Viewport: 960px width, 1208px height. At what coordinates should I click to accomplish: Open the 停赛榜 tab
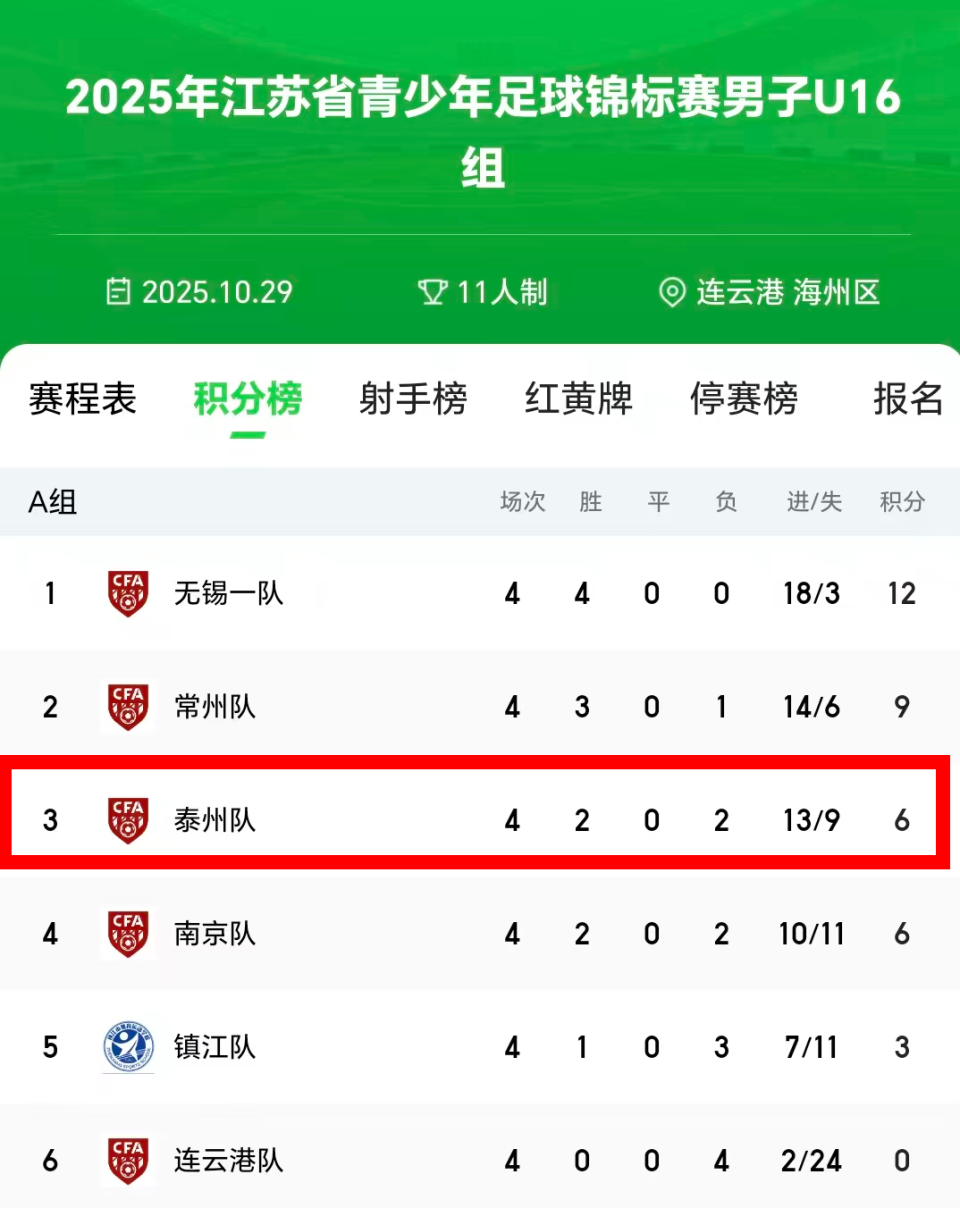[743, 399]
